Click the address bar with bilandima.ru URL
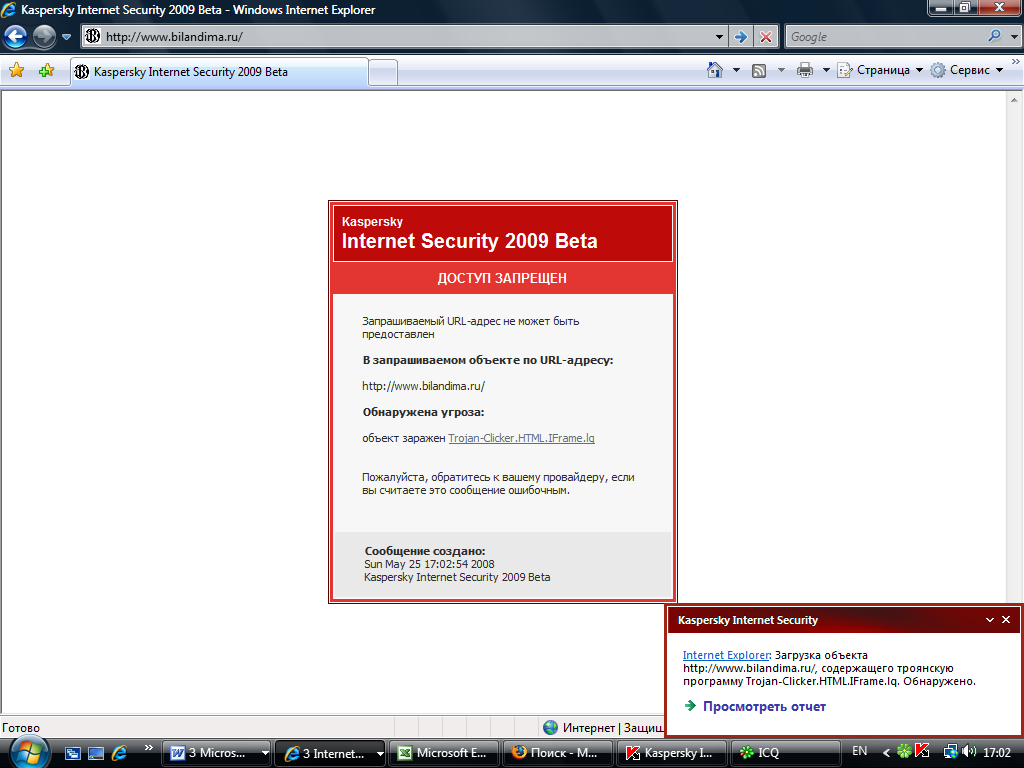The height and width of the screenshot is (768, 1024). click(405, 37)
